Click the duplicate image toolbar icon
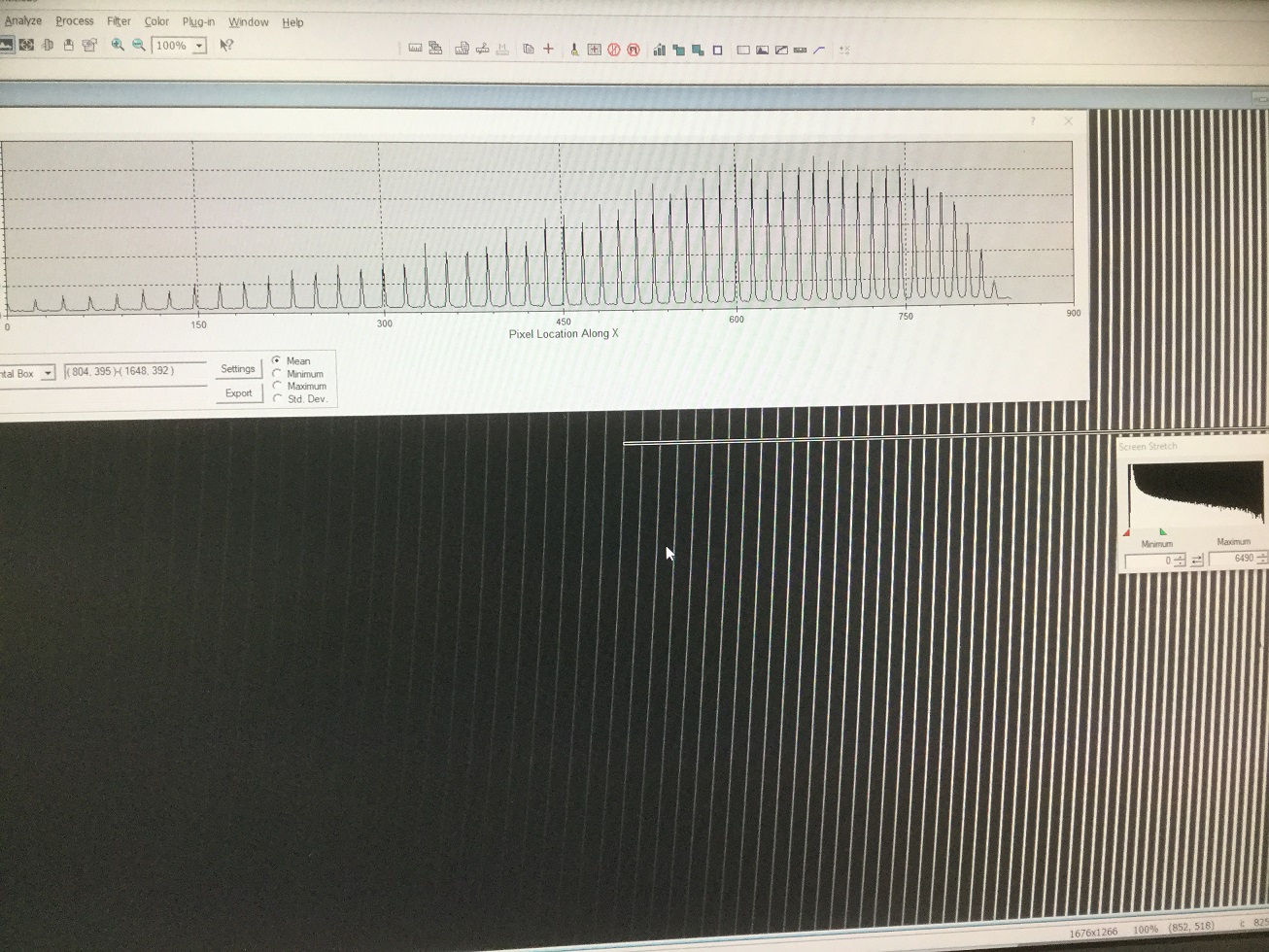 click(528, 49)
